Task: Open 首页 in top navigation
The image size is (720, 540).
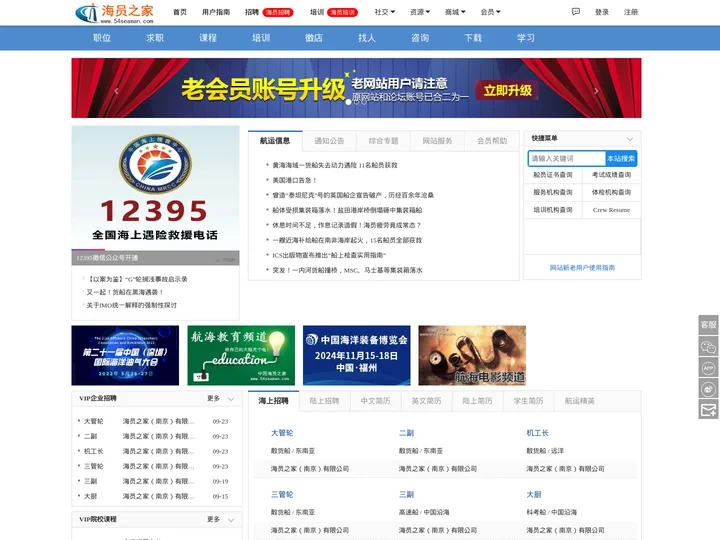Action: (x=180, y=12)
